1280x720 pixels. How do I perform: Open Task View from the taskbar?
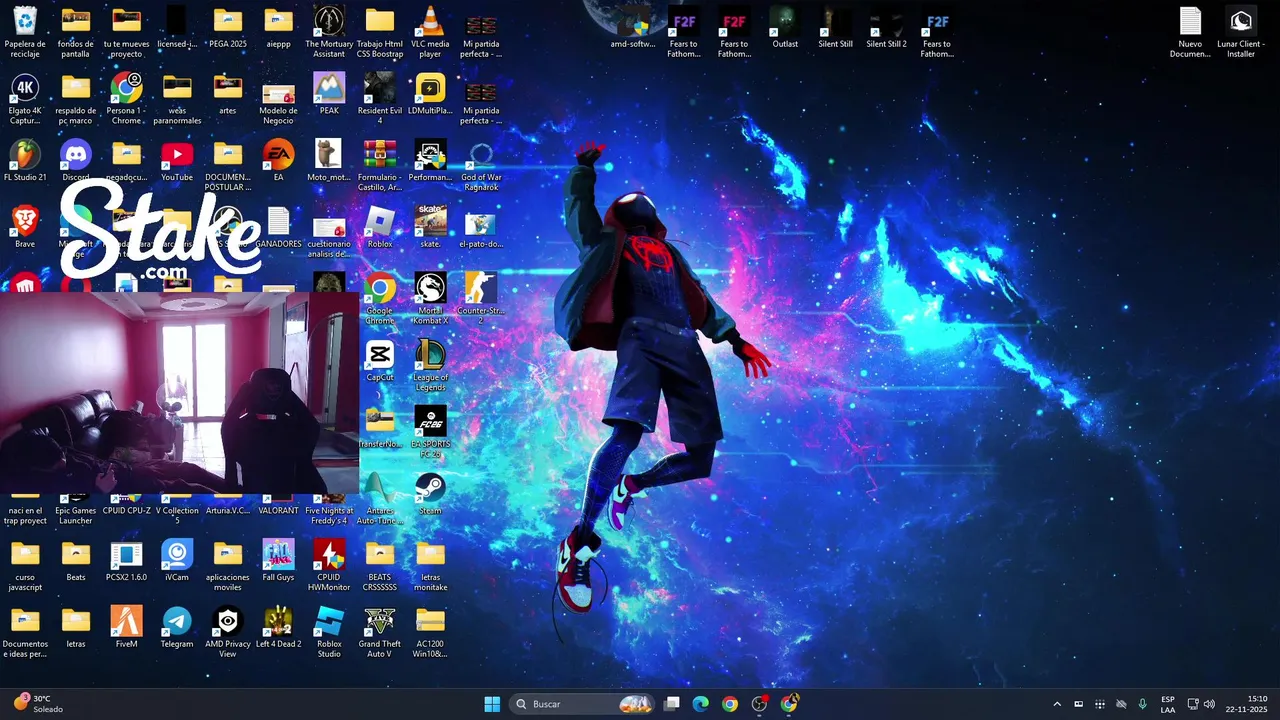[x=672, y=704]
